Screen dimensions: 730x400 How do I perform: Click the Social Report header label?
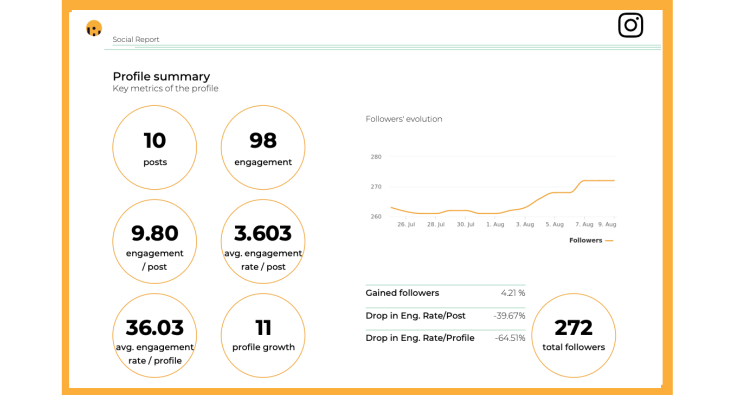pyautogui.click(x=136, y=40)
